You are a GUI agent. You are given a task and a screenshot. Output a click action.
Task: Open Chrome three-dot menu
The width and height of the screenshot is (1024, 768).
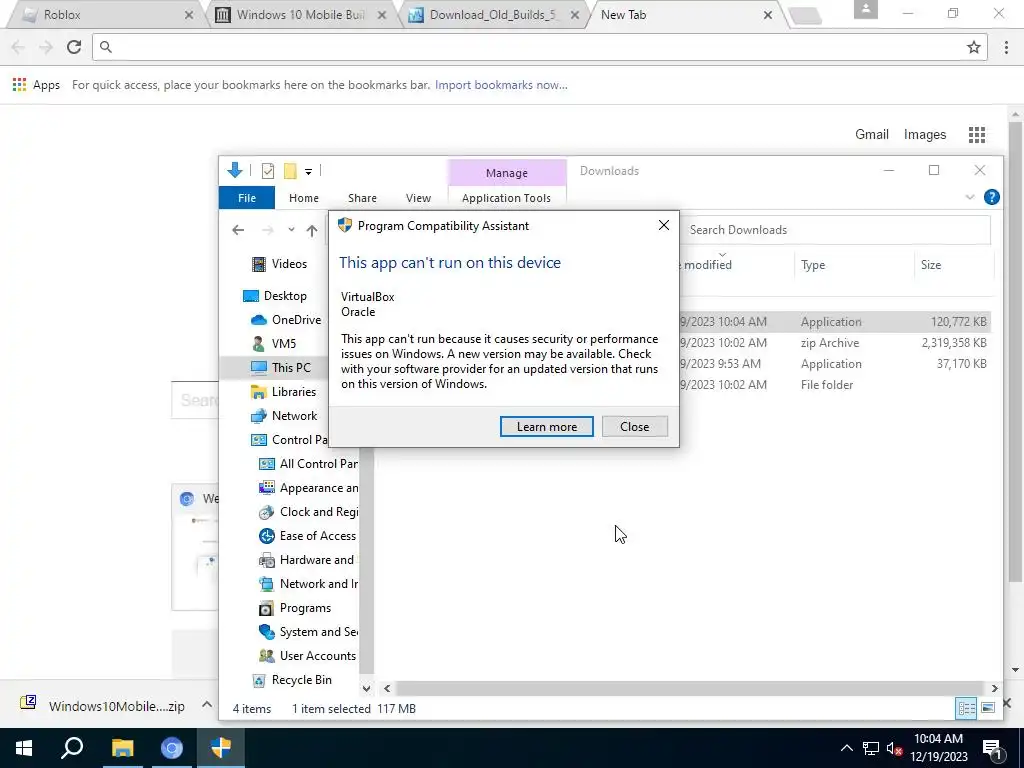pos(1006,47)
